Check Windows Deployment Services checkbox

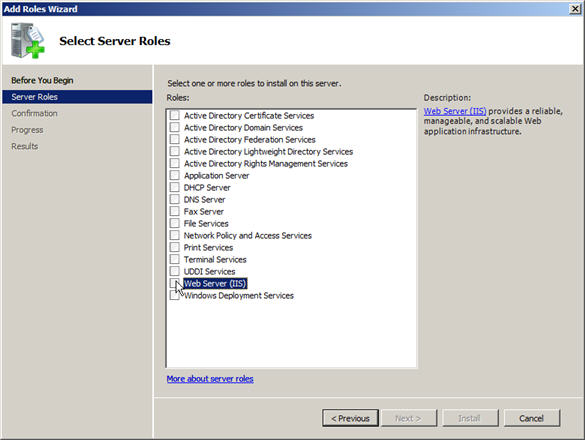pos(174,295)
